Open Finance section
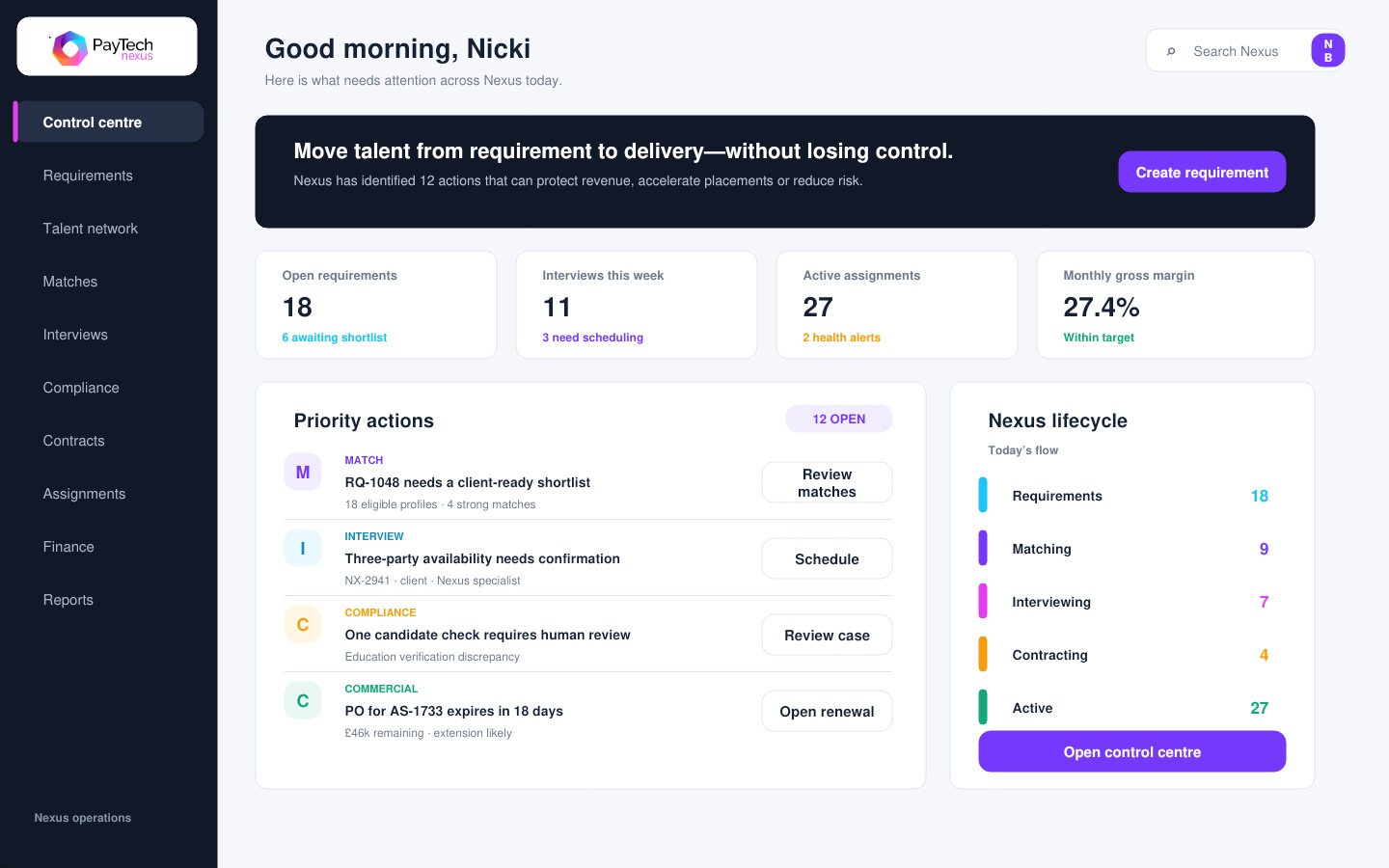Viewport: 1389px width, 868px height. (x=68, y=547)
